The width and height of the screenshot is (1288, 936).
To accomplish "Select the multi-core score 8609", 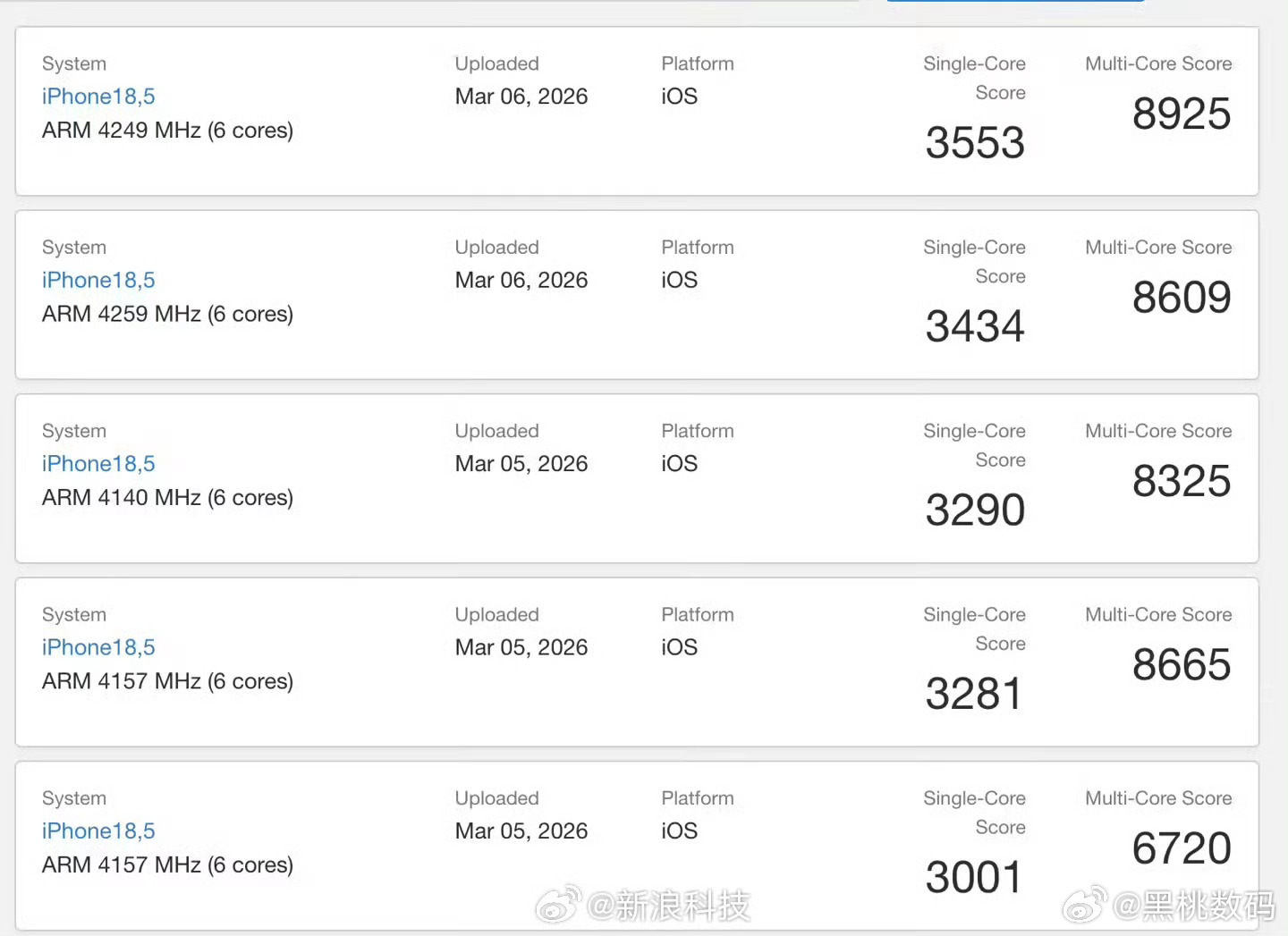I will tap(1182, 298).
